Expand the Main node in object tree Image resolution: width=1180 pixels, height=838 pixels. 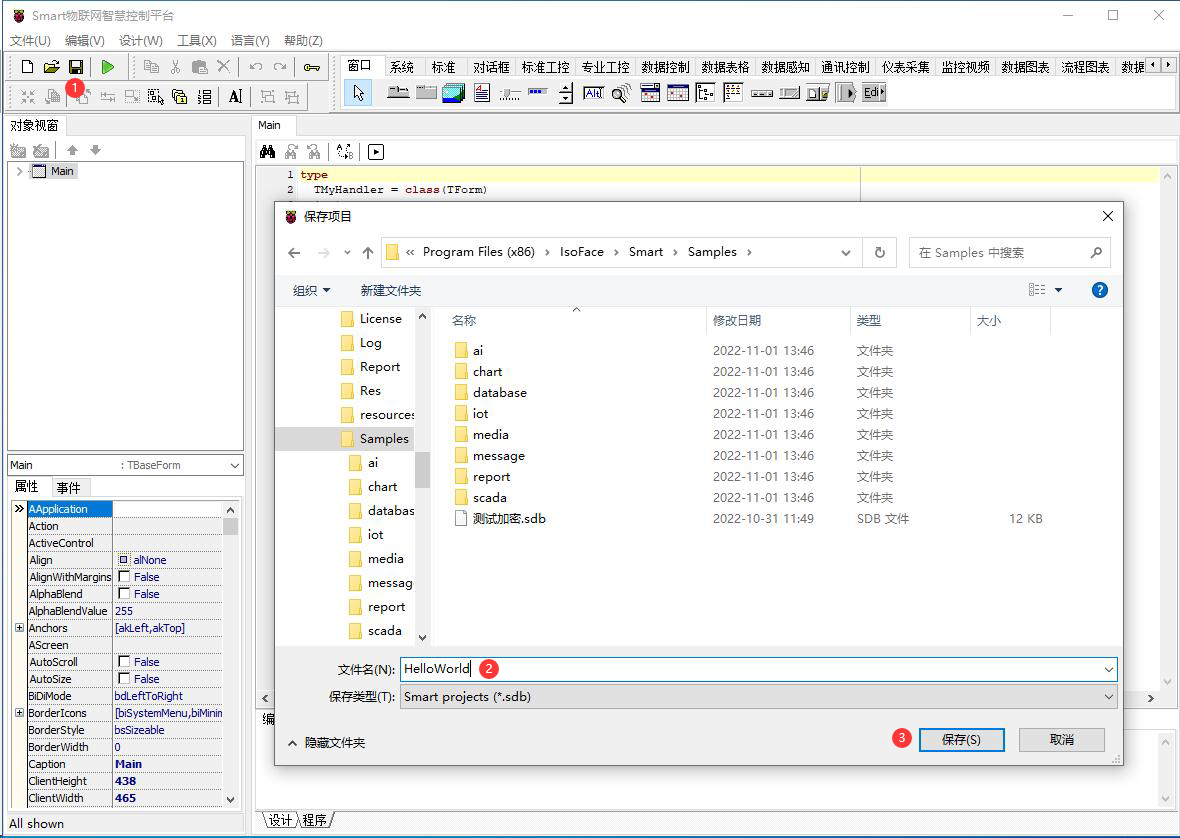(x=19, y=172)
